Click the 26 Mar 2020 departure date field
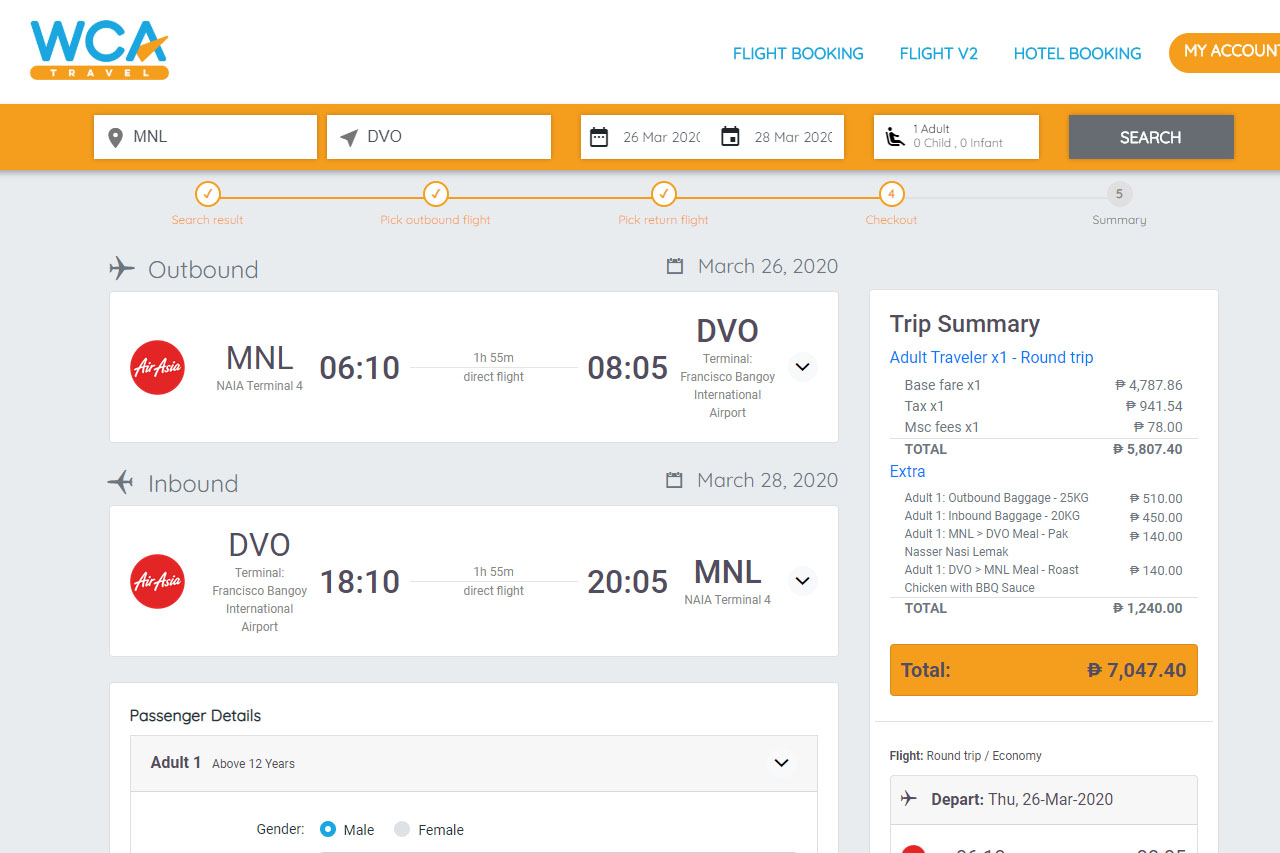Viewport: 1280px width, 853px height. pyautogui.click(x=661, y=137)
